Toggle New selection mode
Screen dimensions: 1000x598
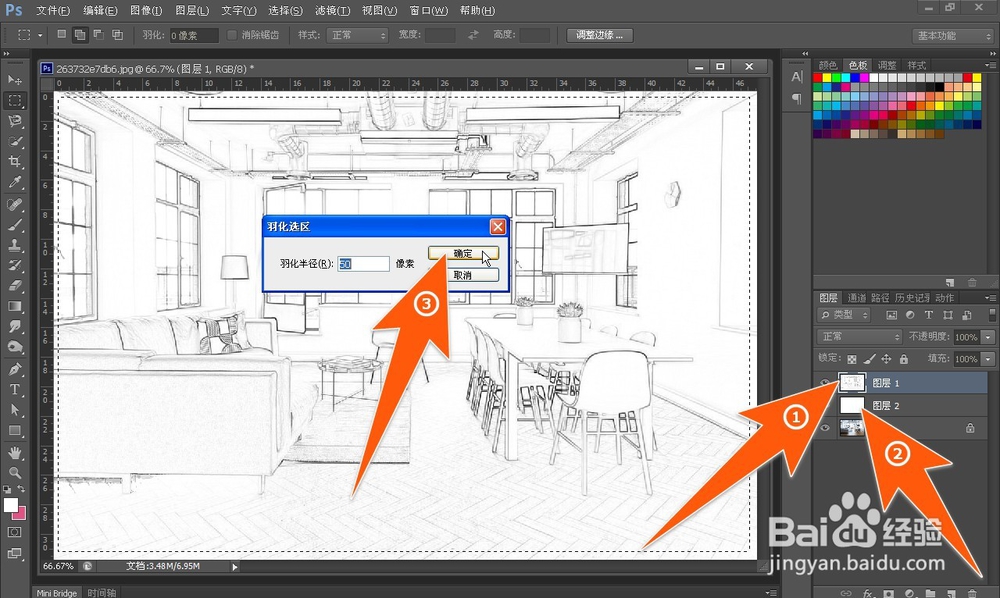(62, 35)
